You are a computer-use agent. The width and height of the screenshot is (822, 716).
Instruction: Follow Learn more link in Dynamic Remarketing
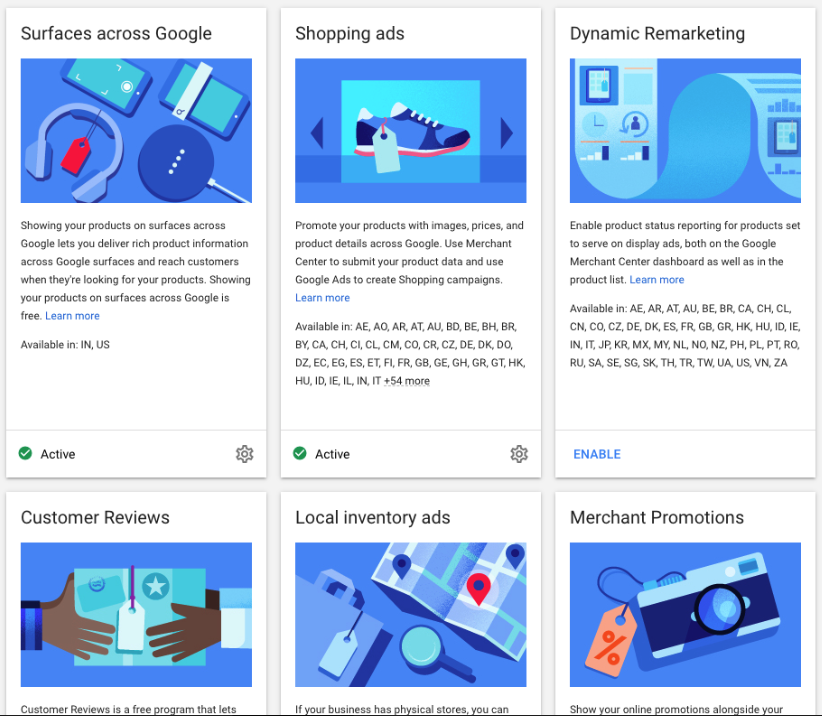(x=657, y=280)
